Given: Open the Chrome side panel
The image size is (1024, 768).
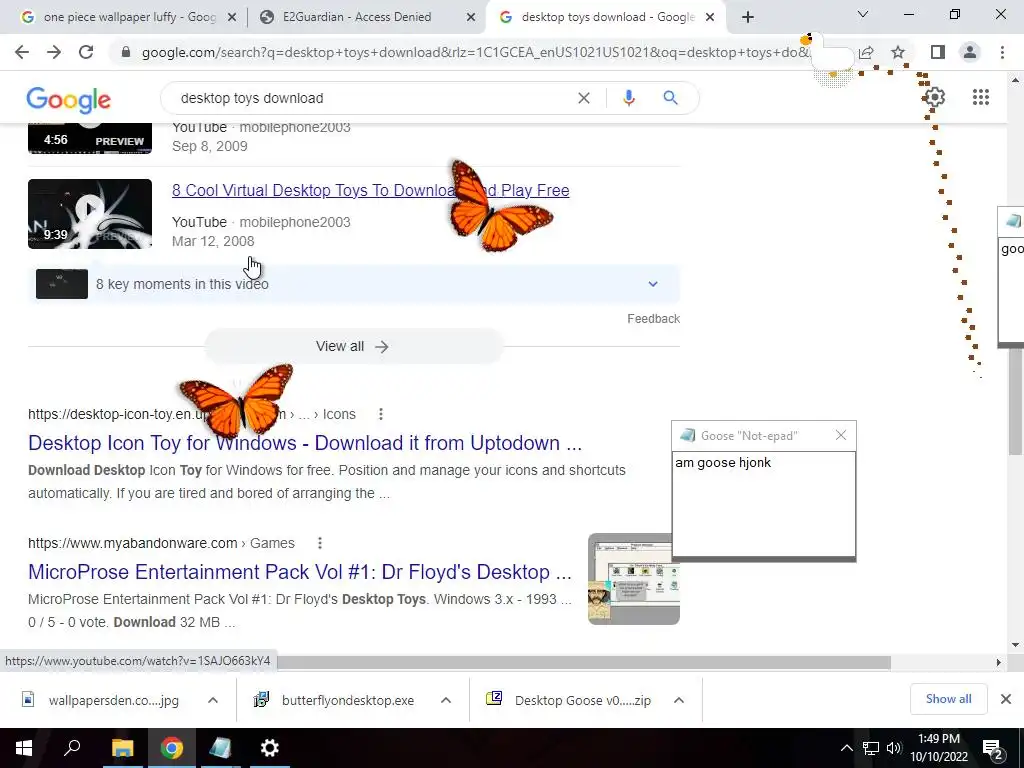Looking at the screenshot, I should [938, 52].
